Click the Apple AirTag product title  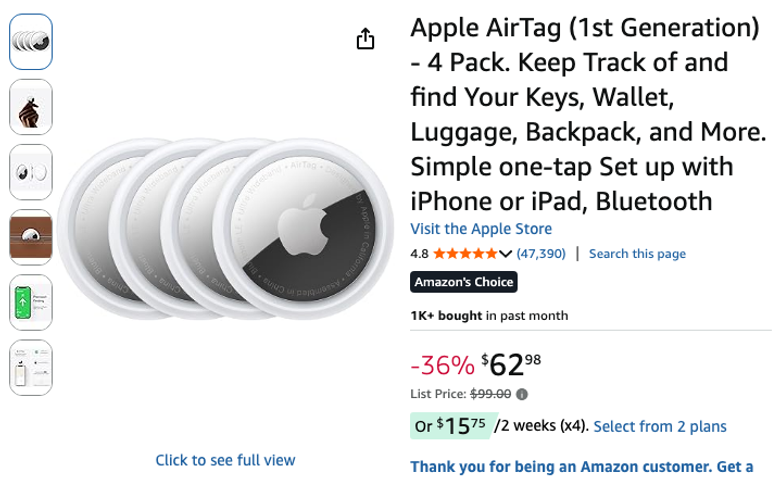[588, 114]
